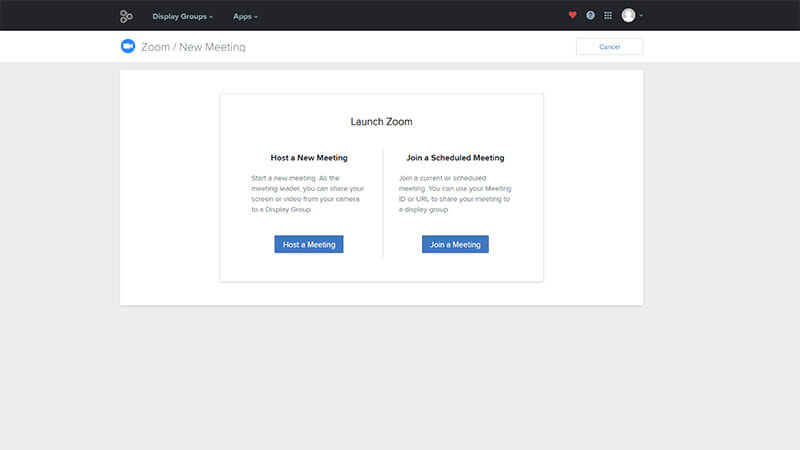Viewport: 800px width, 450px height.
Task: Click 'Host a New Meeting' heading
Action: click(309, 158)
